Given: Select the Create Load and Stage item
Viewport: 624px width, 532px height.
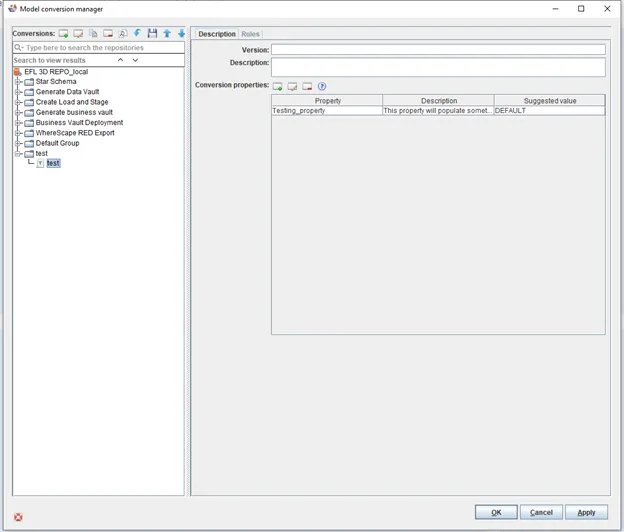Looking at the screenshot, I should click(72, 102).
